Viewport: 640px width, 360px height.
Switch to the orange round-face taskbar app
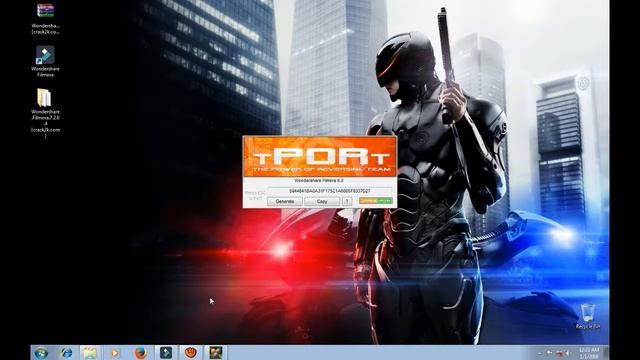tap(191, 352)
